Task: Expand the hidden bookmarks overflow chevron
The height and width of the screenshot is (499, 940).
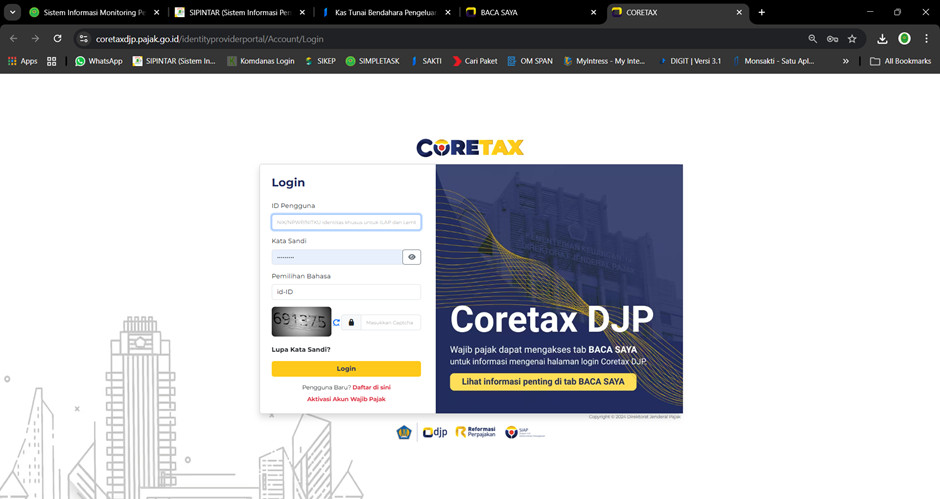Action: pyautogui.click(x=846, y=61)
